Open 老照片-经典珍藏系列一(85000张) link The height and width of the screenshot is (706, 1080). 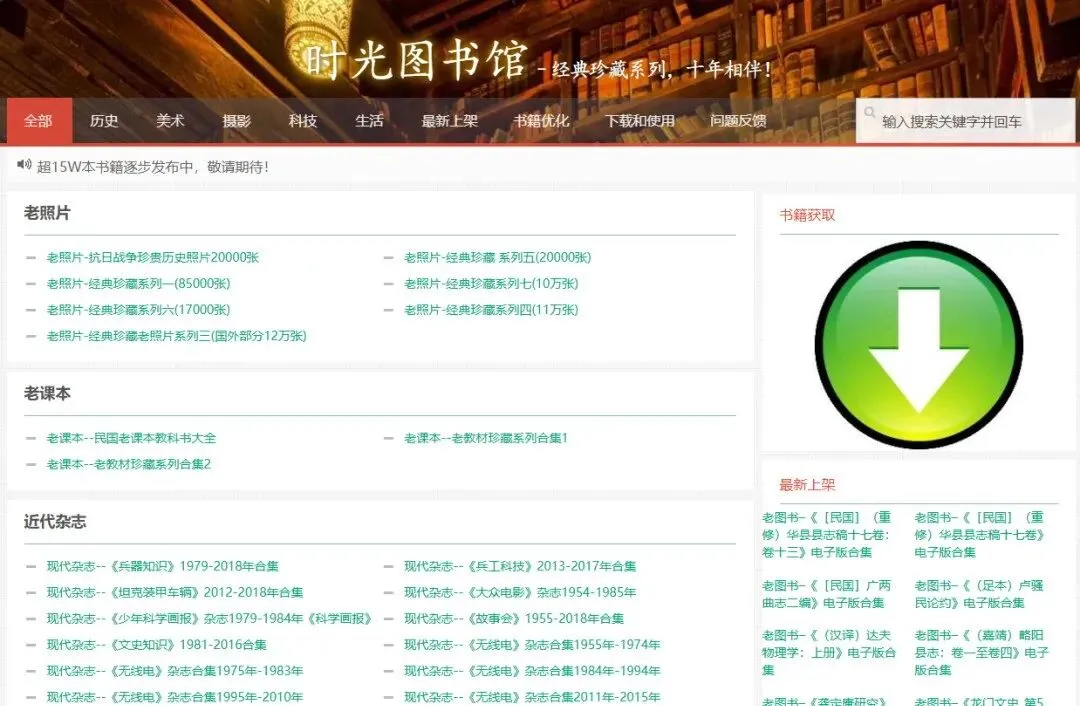click(138, 283)
